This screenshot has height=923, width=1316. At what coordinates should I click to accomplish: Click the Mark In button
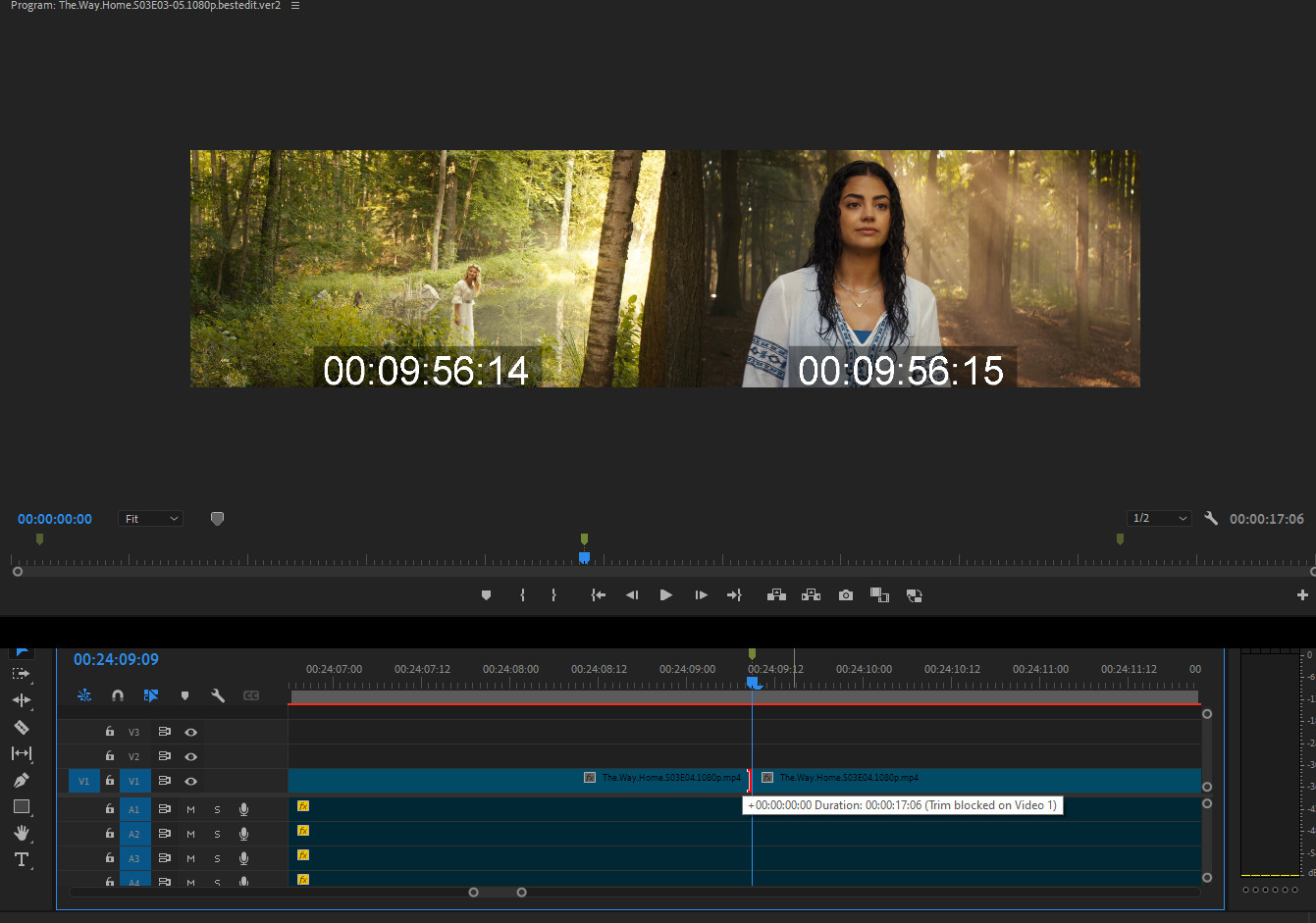click(x=522, y=595)
